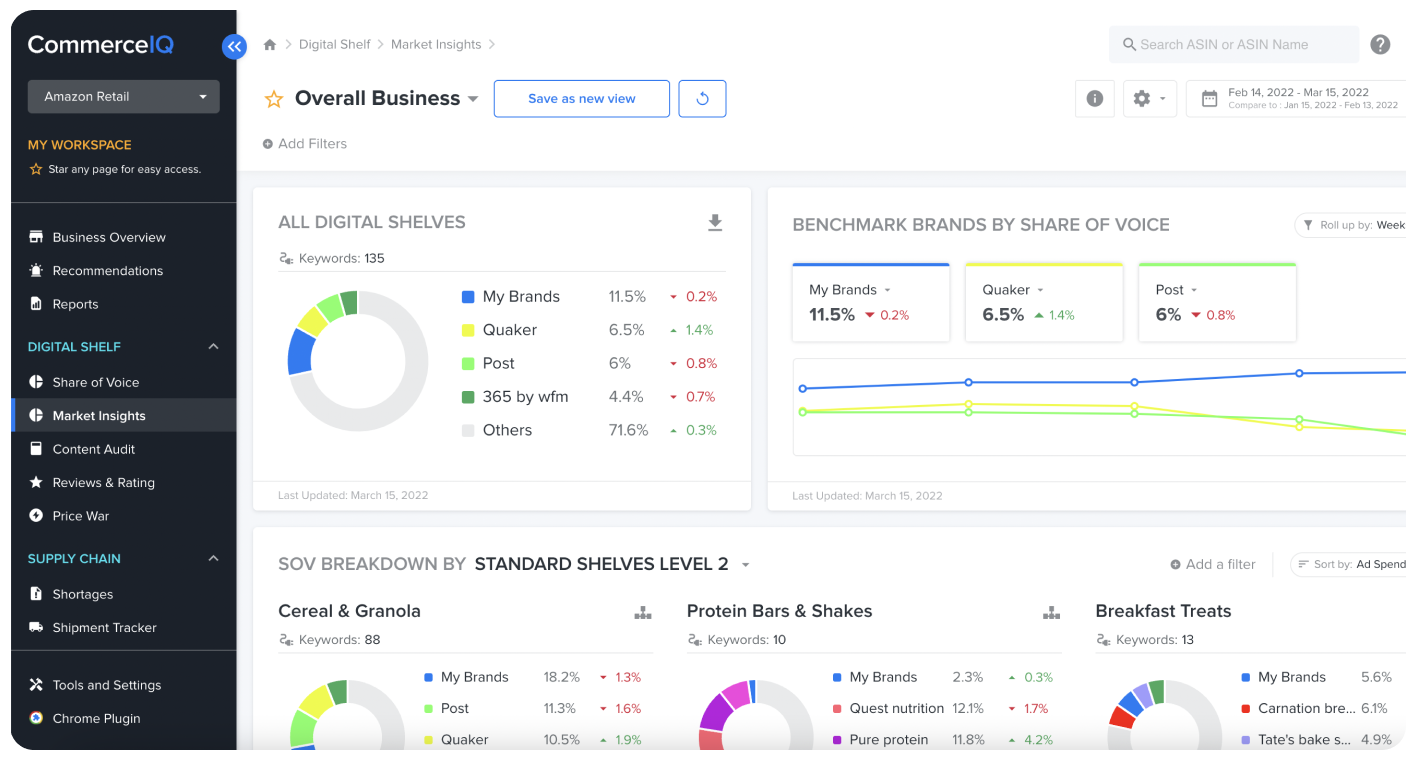Open the Sort by Ad Spend dropdown
Viewport: 1416px width, 760px height.
pyautogui.click(x=1350, y=565)
